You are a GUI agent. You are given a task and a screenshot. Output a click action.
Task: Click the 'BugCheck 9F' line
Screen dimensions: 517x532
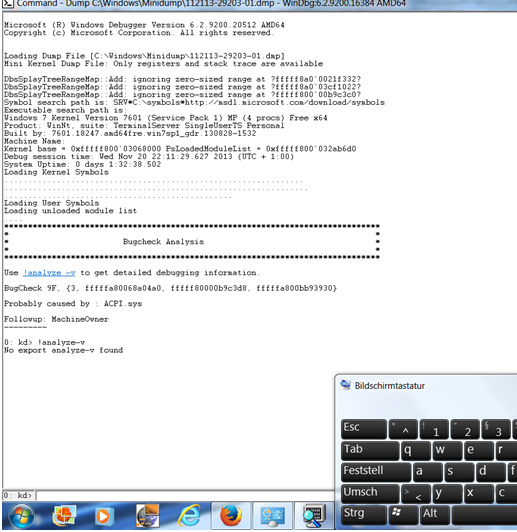click(x=170, y=288)
